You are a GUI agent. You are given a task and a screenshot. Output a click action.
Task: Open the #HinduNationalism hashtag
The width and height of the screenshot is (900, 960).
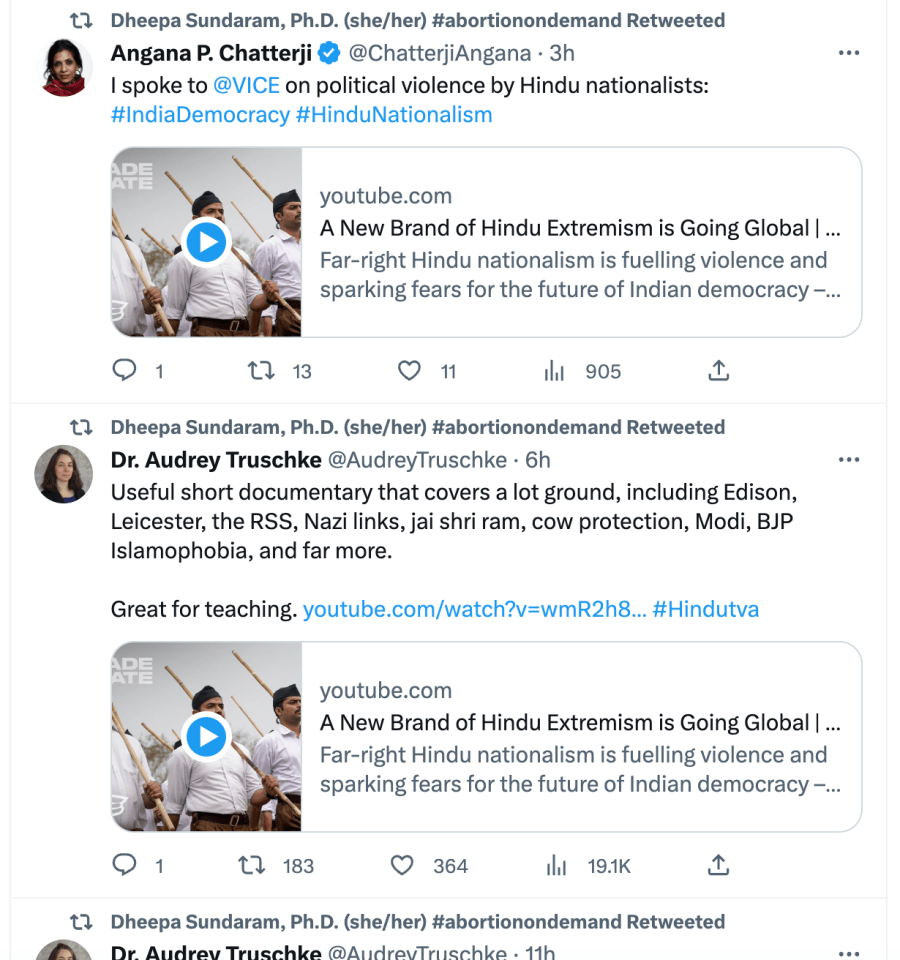pos(394,114)
